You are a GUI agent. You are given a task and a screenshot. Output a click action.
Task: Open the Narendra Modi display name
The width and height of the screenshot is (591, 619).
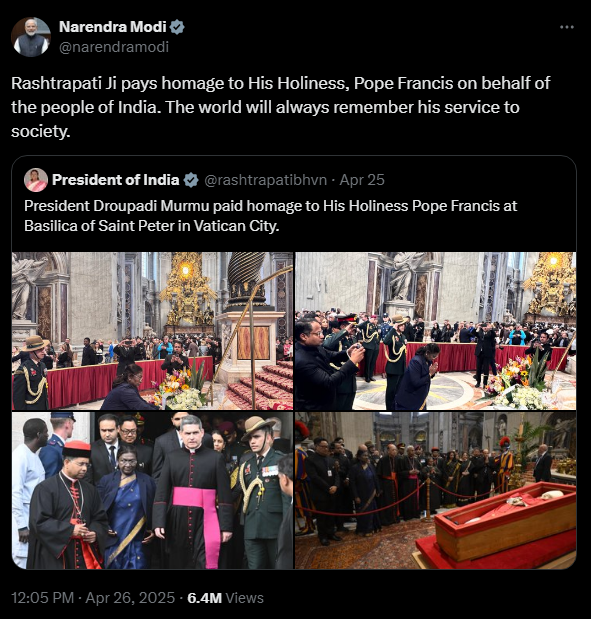113,27
